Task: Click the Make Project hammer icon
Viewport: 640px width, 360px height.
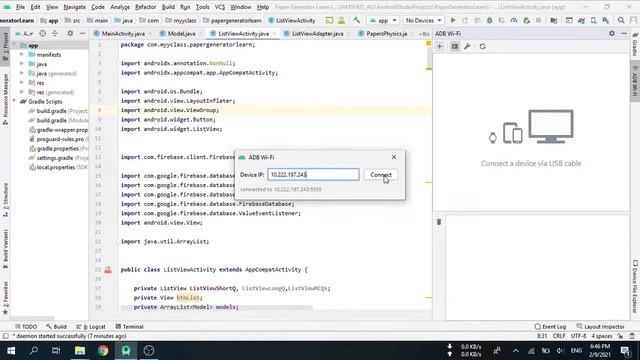Action: pyautogui.click(x=357, y=20)
